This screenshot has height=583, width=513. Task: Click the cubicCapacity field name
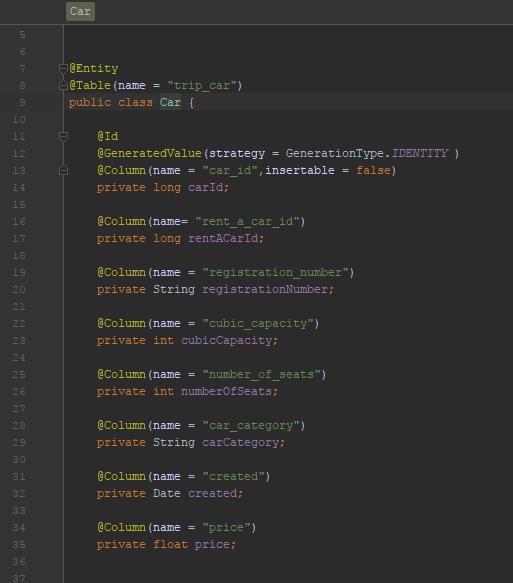point(226,341)
